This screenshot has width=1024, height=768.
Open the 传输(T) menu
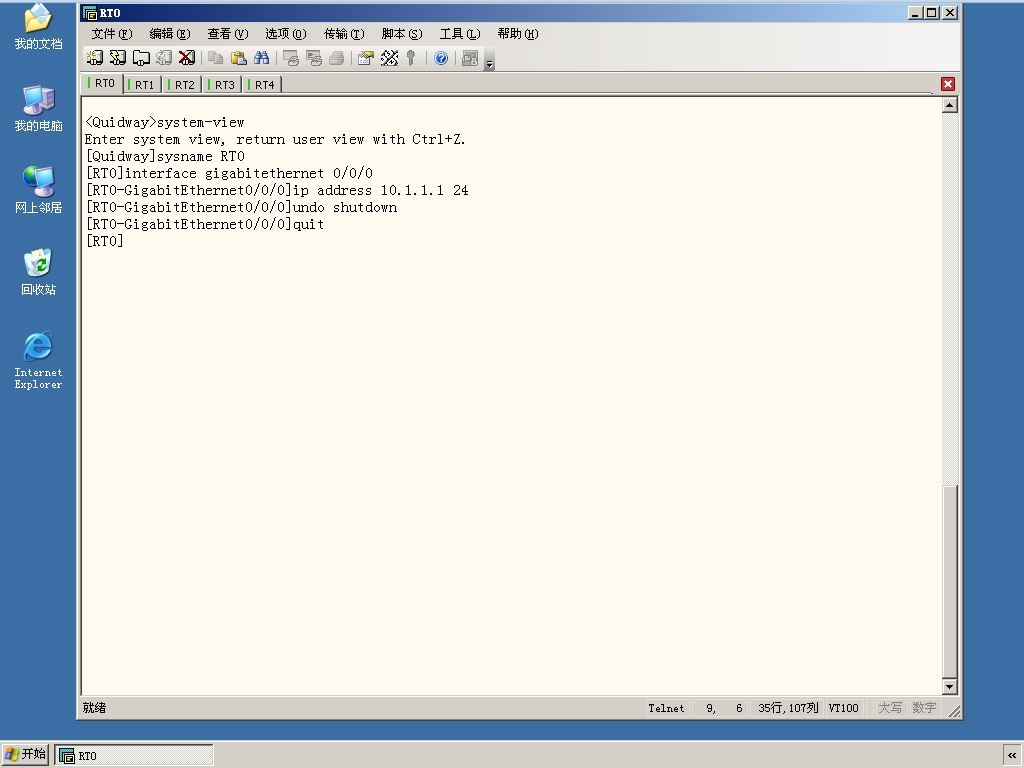344,34
